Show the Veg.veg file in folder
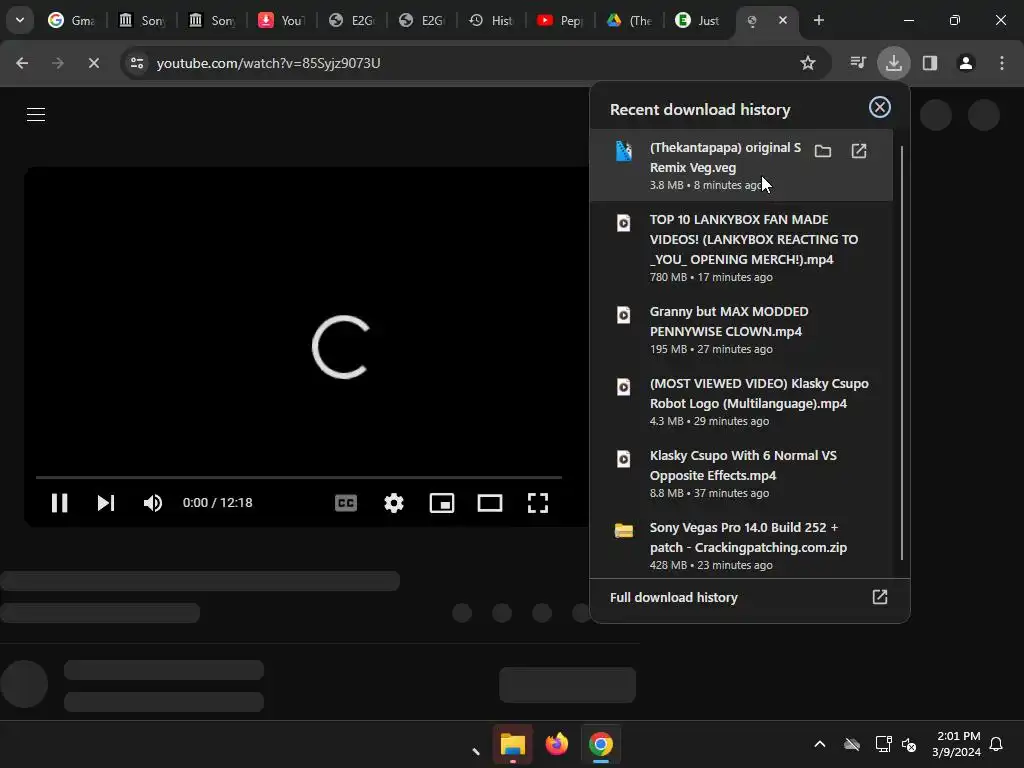Screen dimensions: 1024x768 tap(823, 152)
